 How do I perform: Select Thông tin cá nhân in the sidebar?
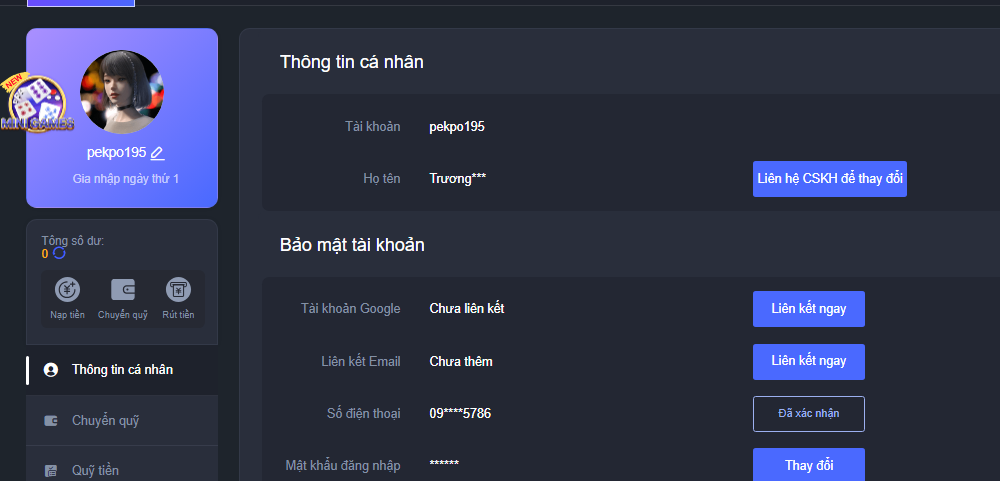[122, 370]
